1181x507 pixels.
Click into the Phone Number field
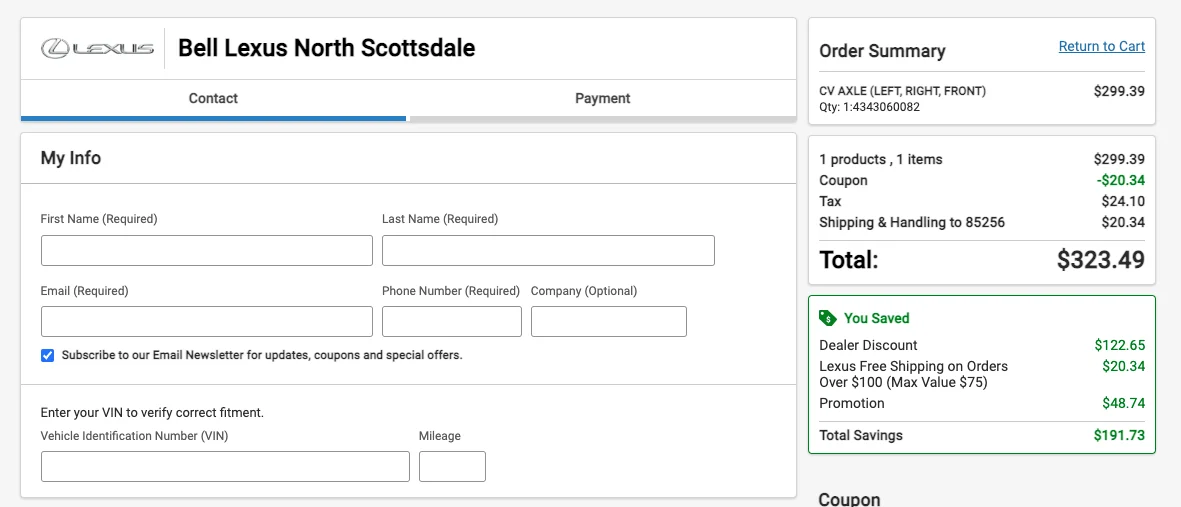coord(452,322)
